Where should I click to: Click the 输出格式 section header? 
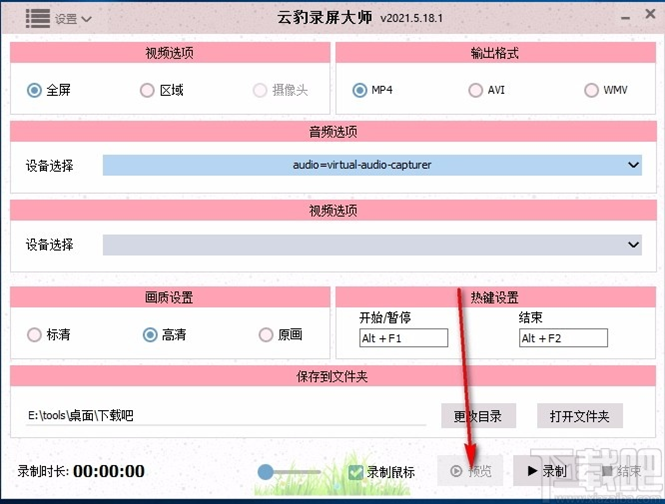pyautogui.click(x=495, y=53)
